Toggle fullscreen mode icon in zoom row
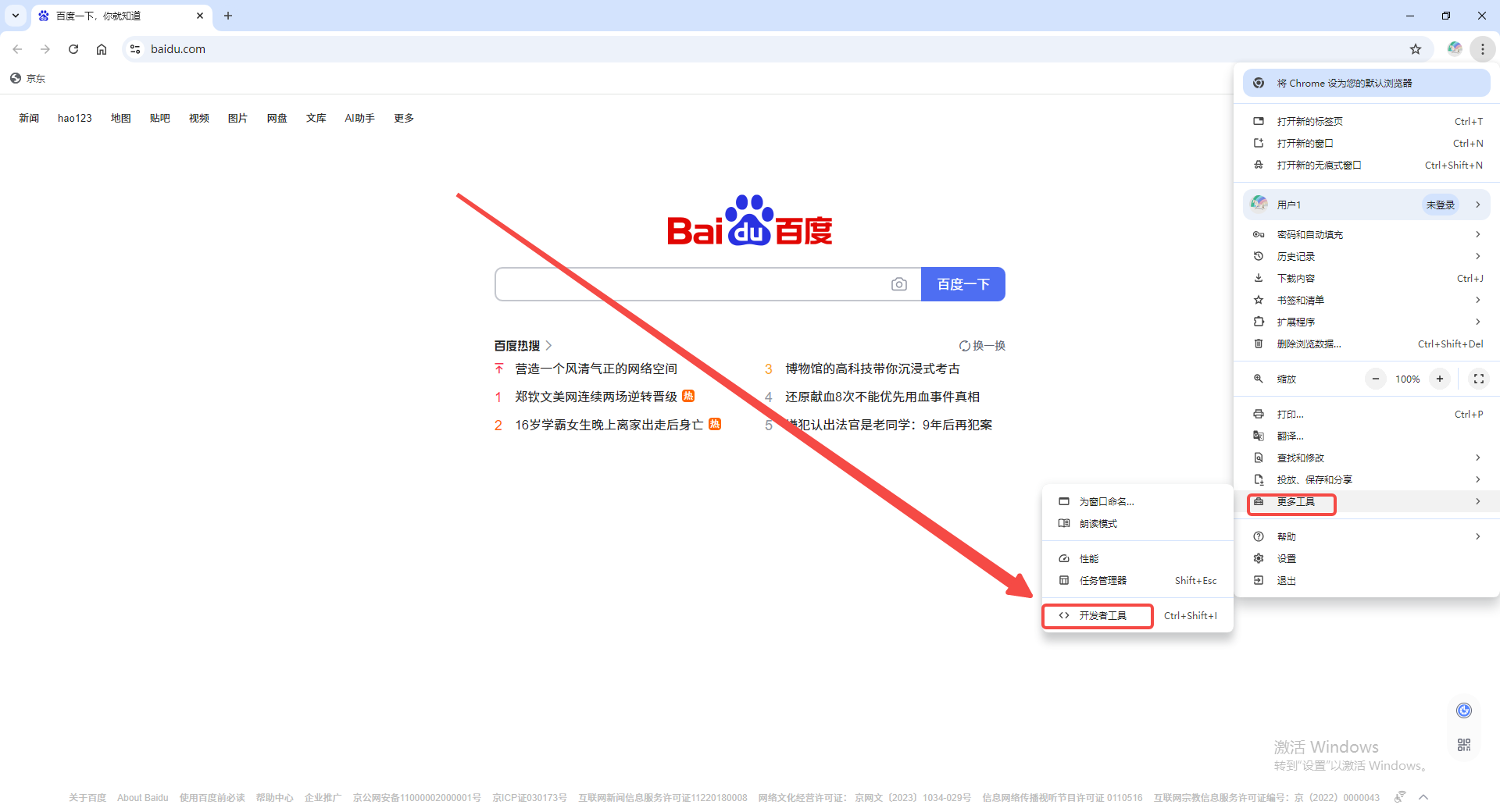 pos(1479,379)
